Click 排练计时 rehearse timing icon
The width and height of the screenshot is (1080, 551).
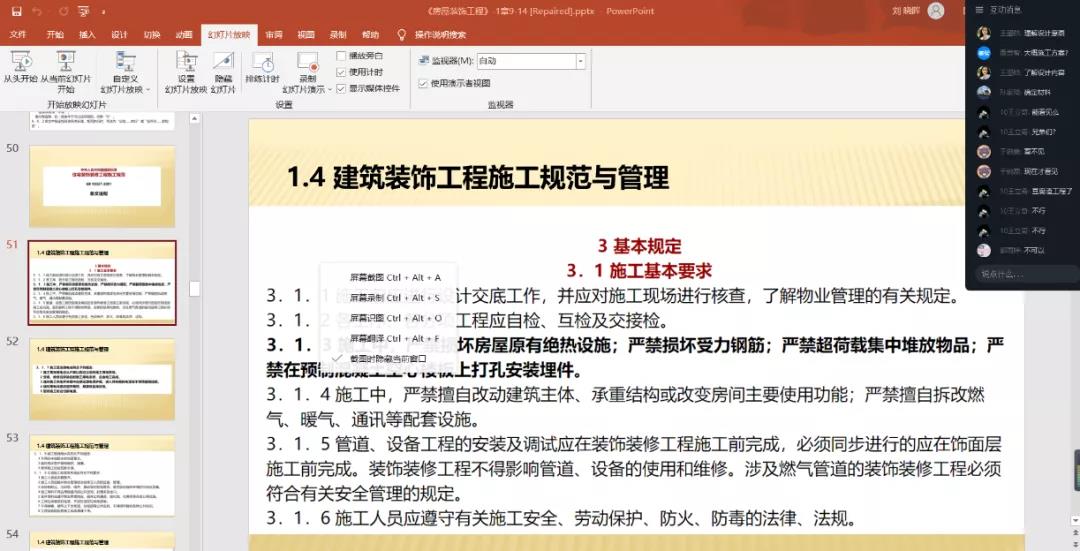point(262,63)
